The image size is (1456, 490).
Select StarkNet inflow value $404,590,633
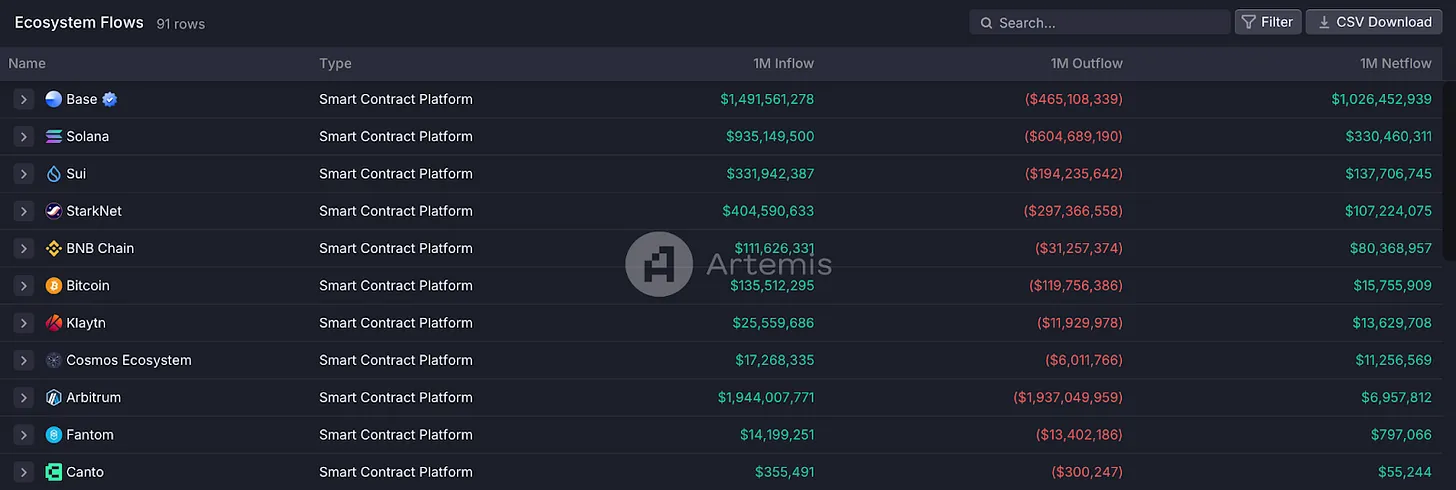pyautogui.click(x=768, y=211)
